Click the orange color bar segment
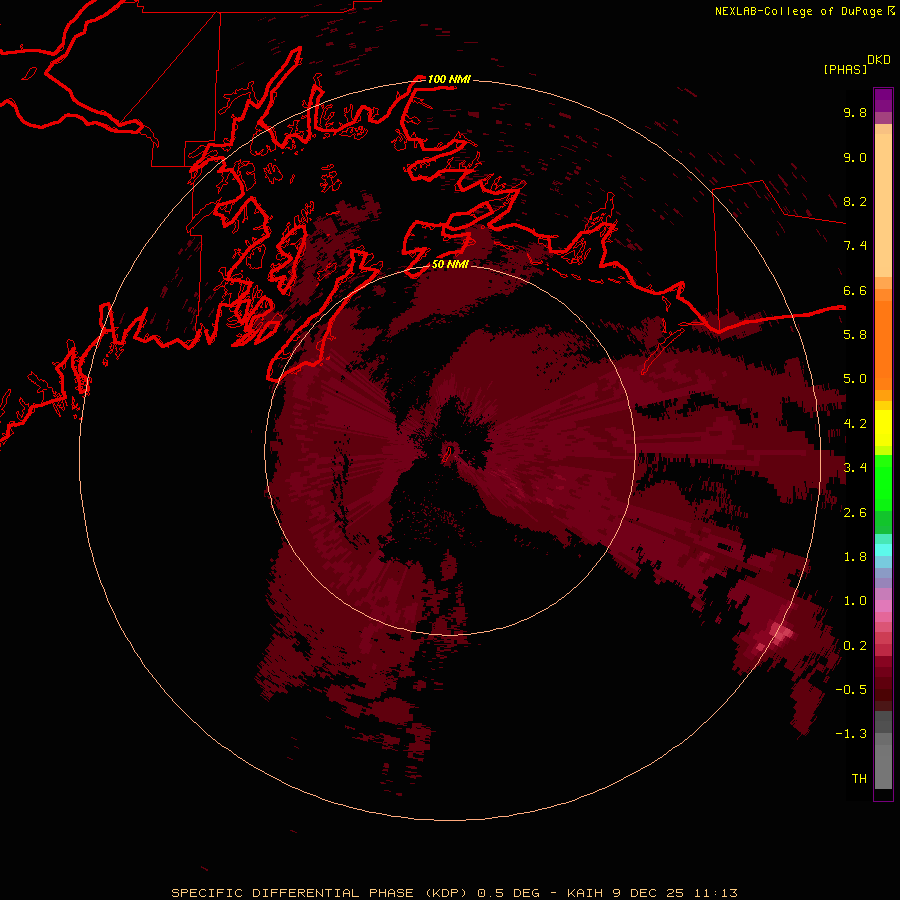This screenshot has width=900, height=900. click(x=883, y=345)
